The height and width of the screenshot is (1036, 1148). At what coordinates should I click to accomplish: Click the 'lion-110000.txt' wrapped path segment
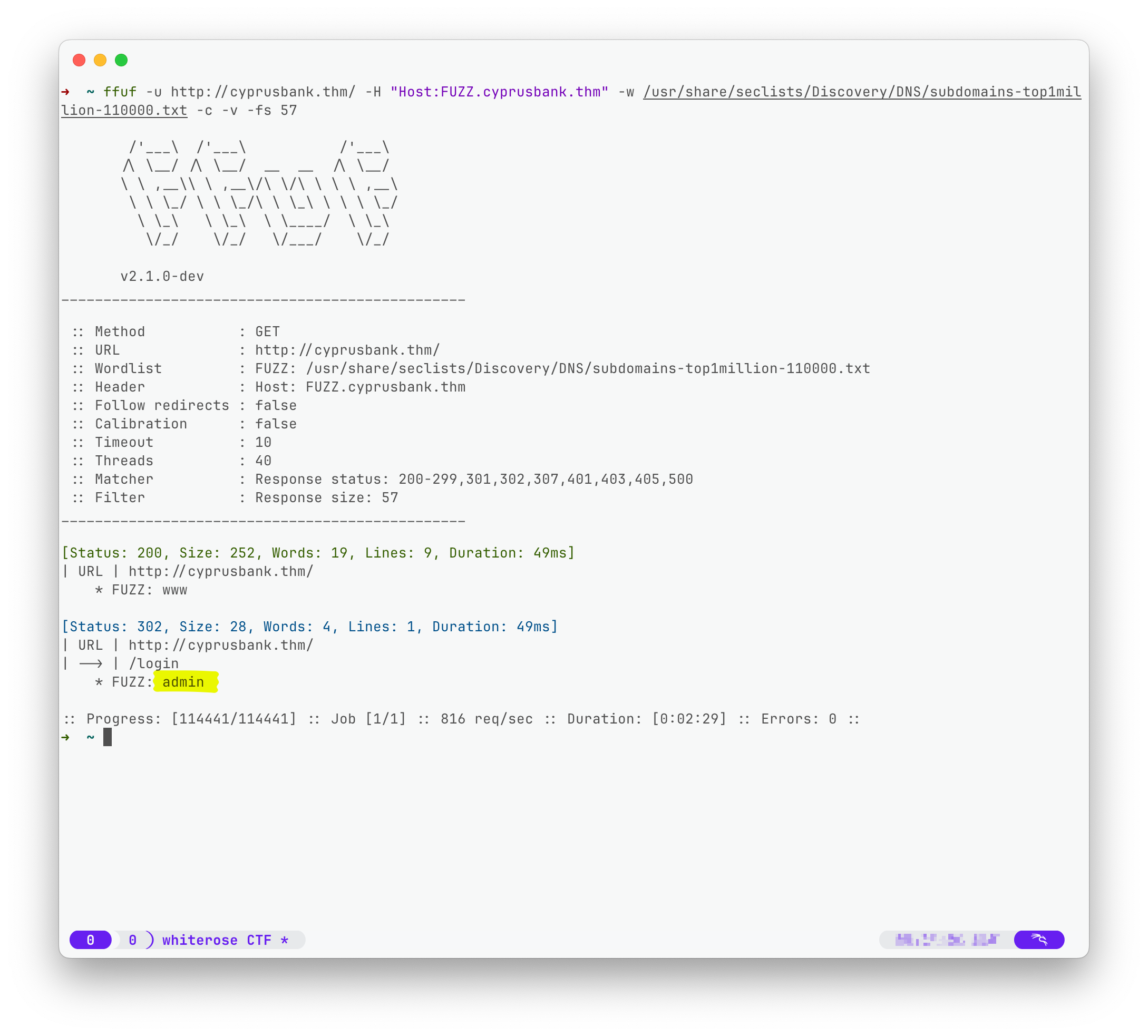(124, 111)
